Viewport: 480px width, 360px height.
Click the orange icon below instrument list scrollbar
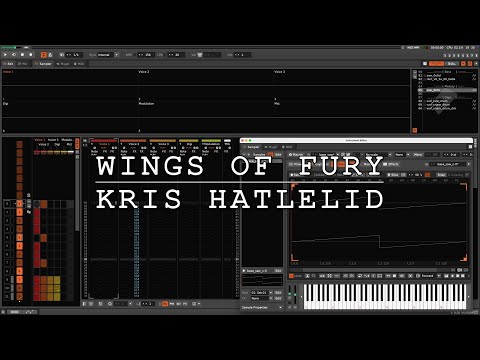pyautogui.click(x=415, y=130)
